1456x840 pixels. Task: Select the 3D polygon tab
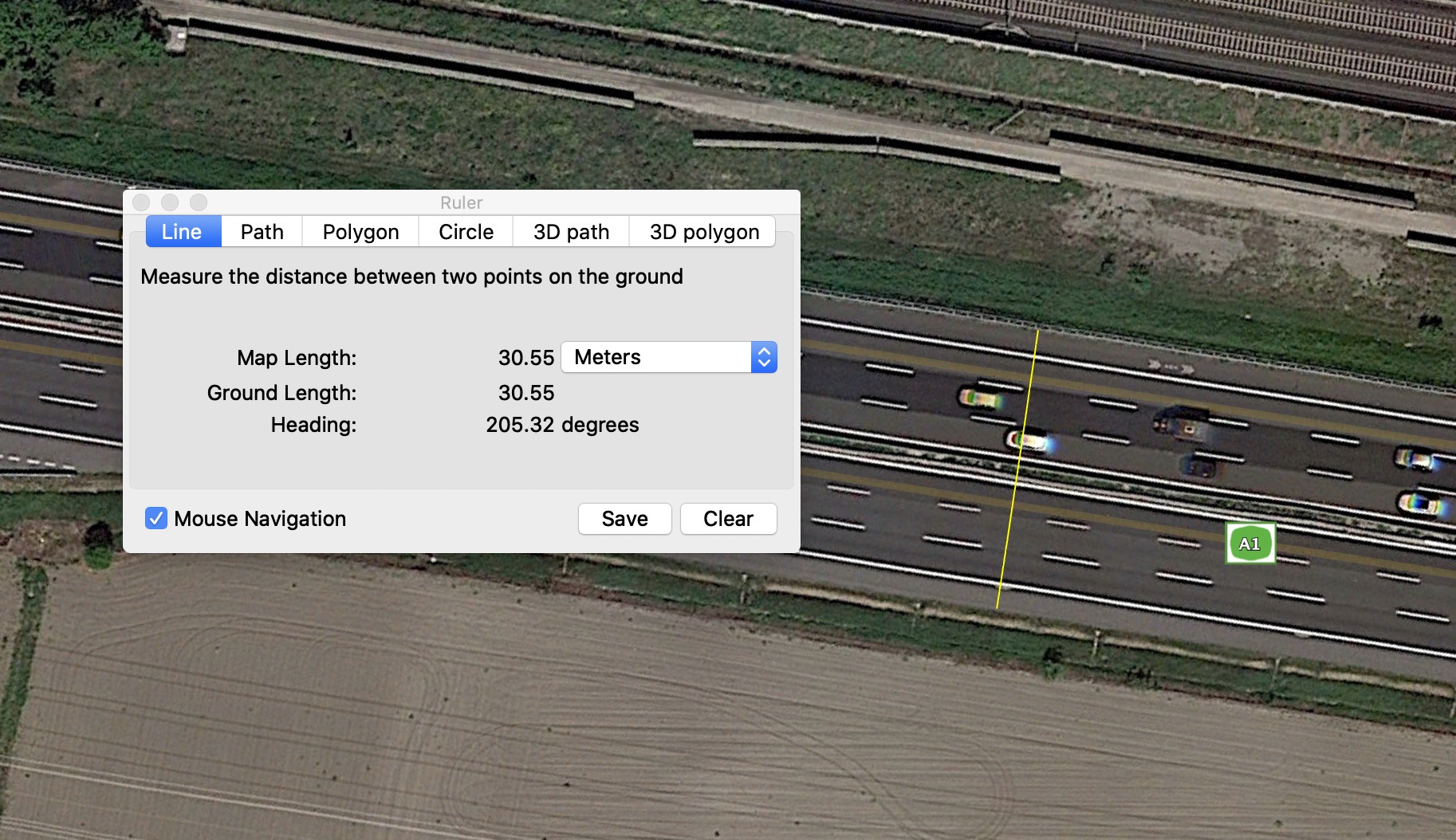(x=703, y=232)
